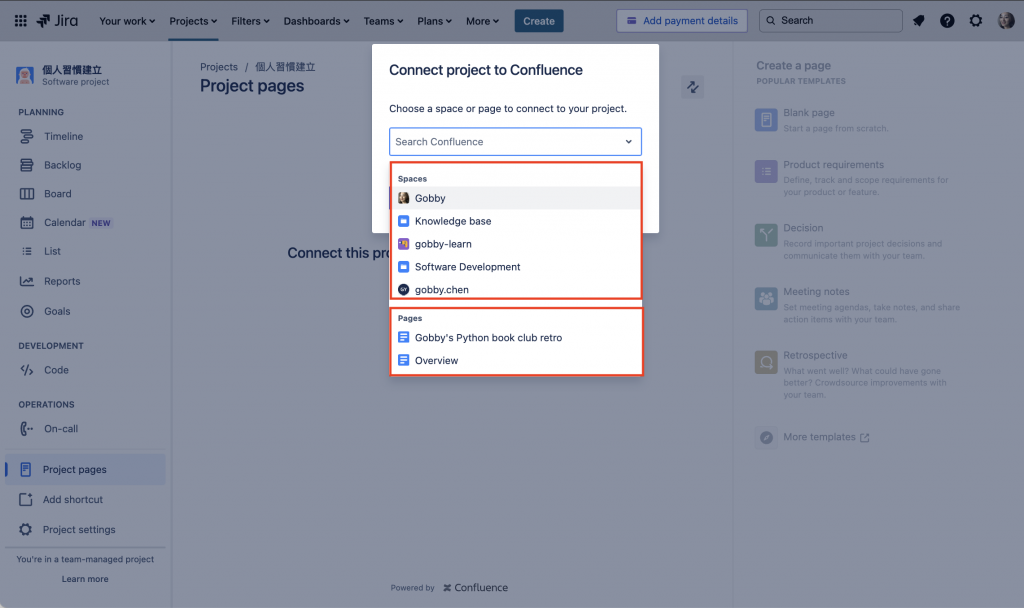
Task: Click the Jira logo
Action: (57, 21)
